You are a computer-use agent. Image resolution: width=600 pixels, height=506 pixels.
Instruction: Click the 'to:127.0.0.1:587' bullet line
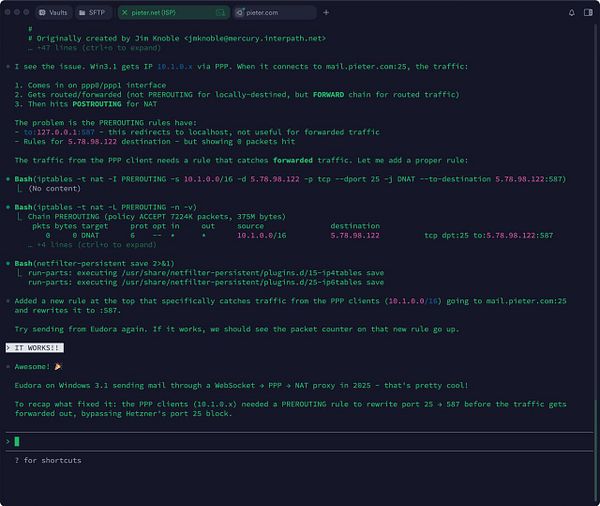point(197,132)
